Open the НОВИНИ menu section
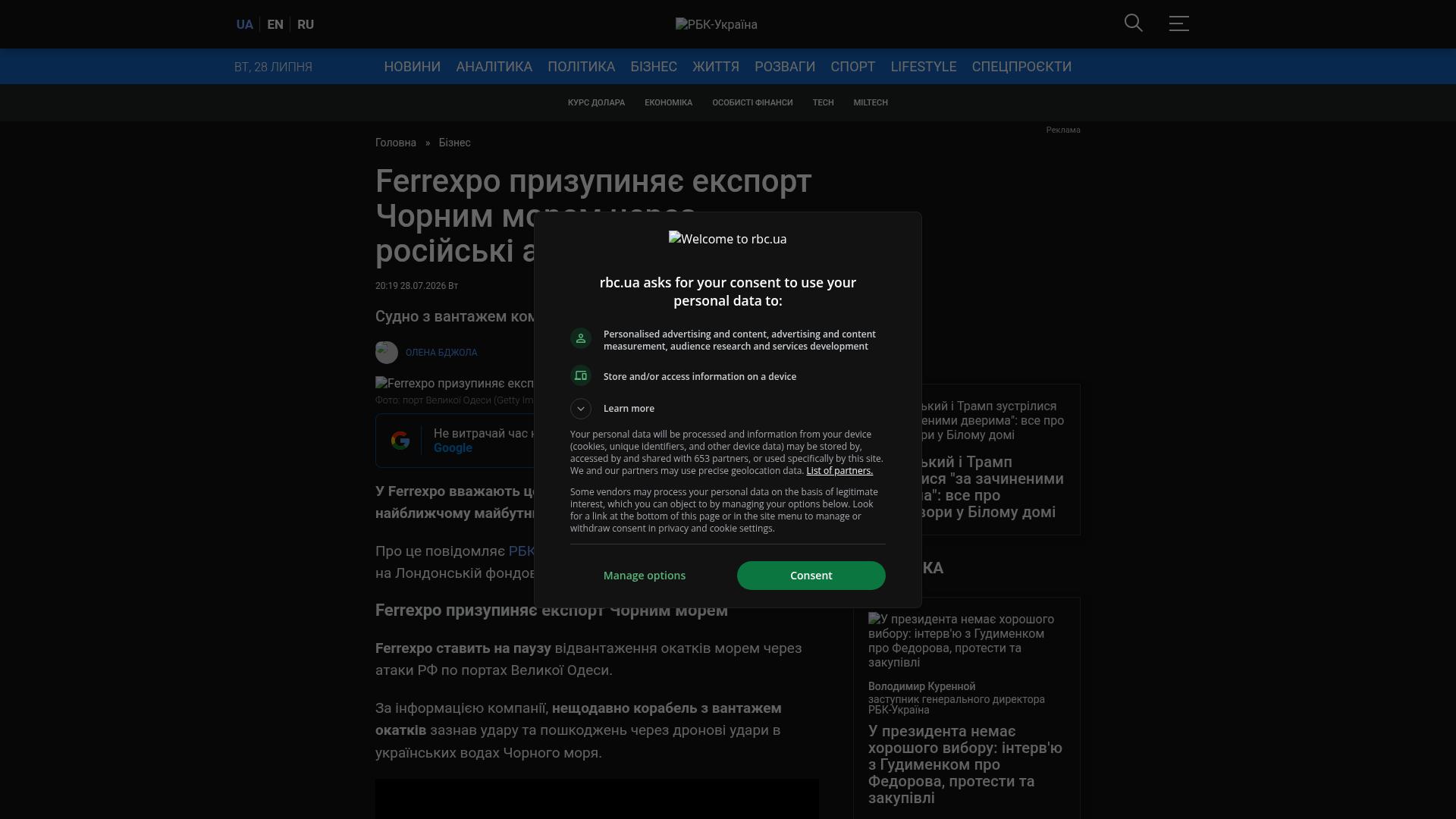The image size is (1456, 819). pos(412,67)
